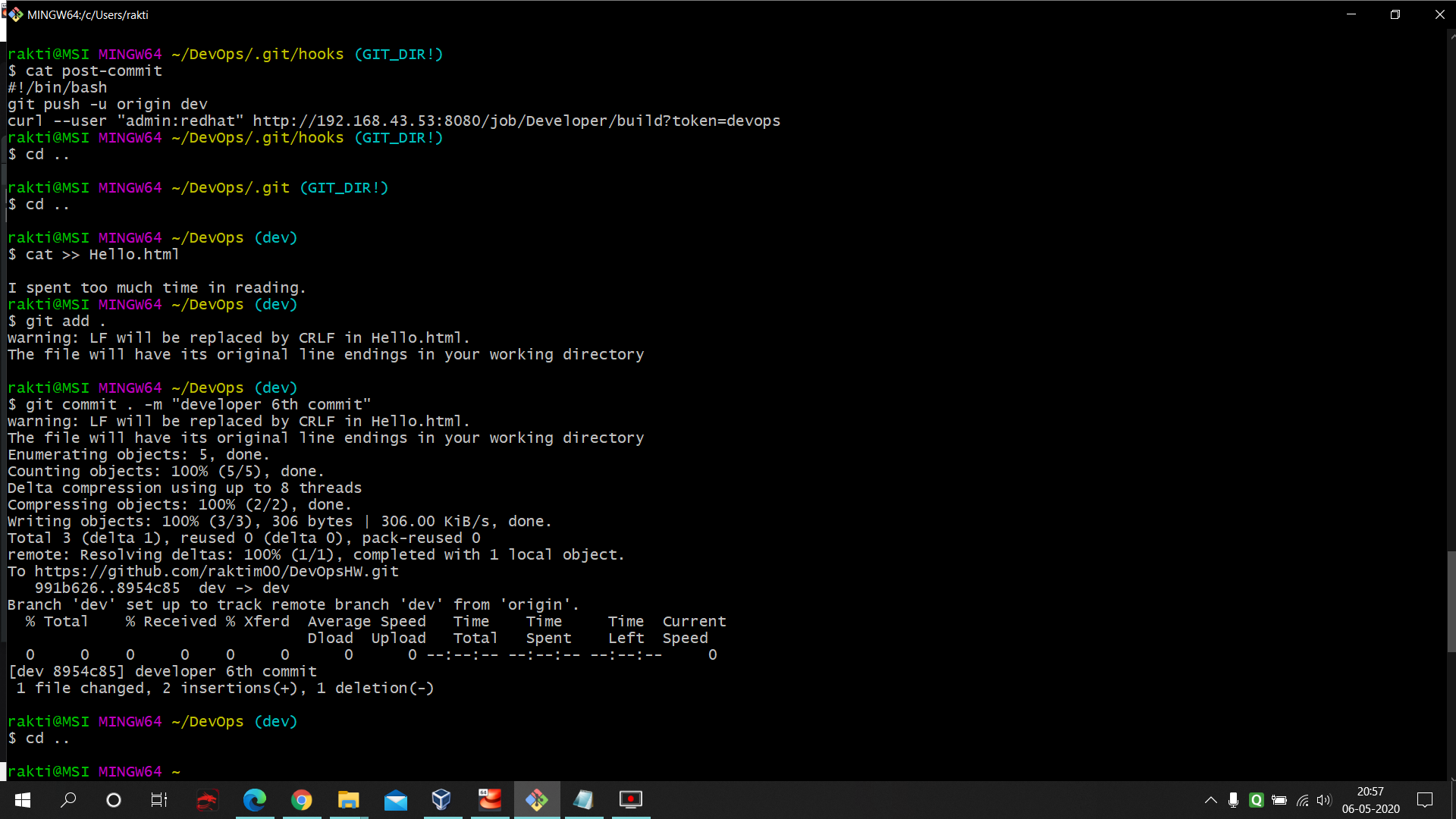
Task: Open Microsoft Edge from taskbar
Action: [255, 800]
